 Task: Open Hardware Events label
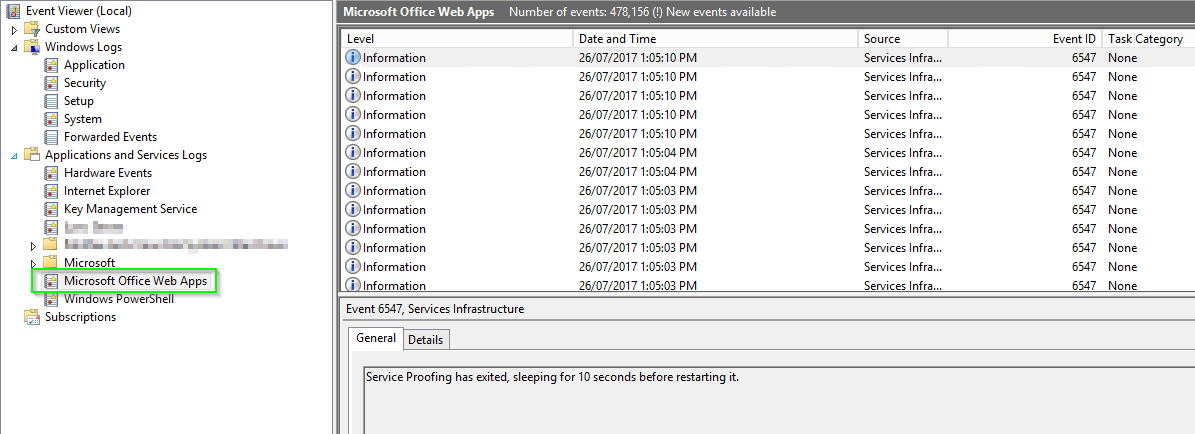click(107, 173)
